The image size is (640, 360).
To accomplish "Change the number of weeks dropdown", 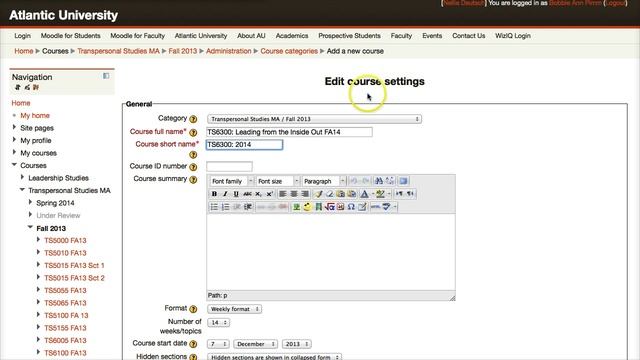I will click(218, 322).
